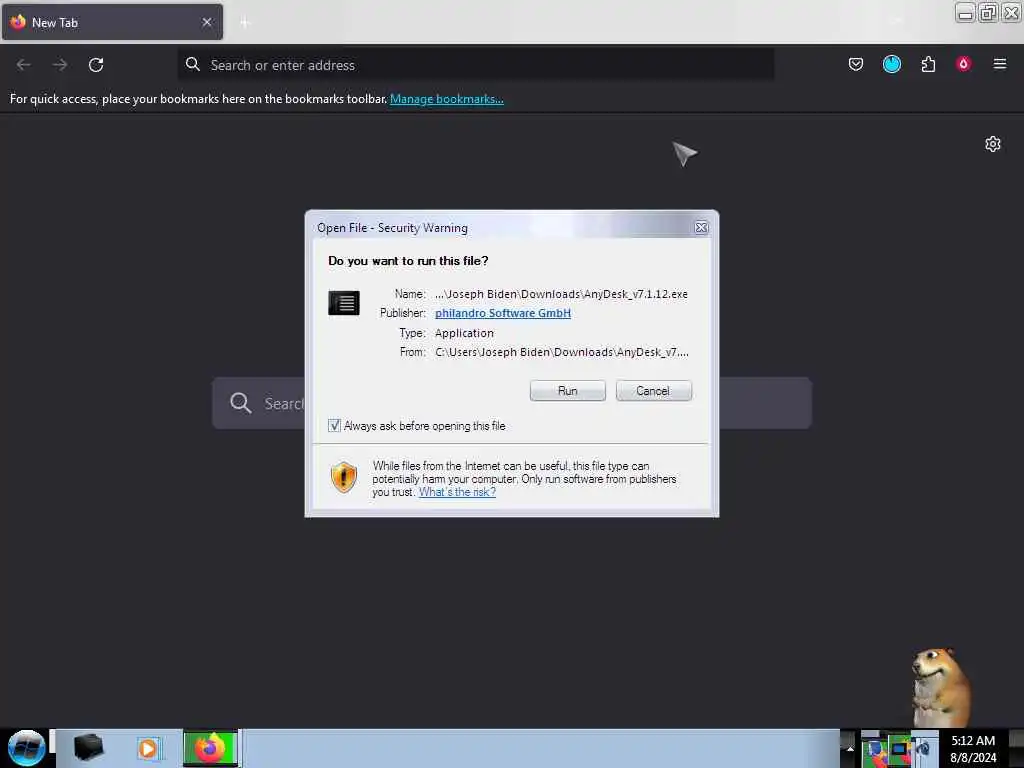Select the Firefox taskbar button

(x=210, y=748)
